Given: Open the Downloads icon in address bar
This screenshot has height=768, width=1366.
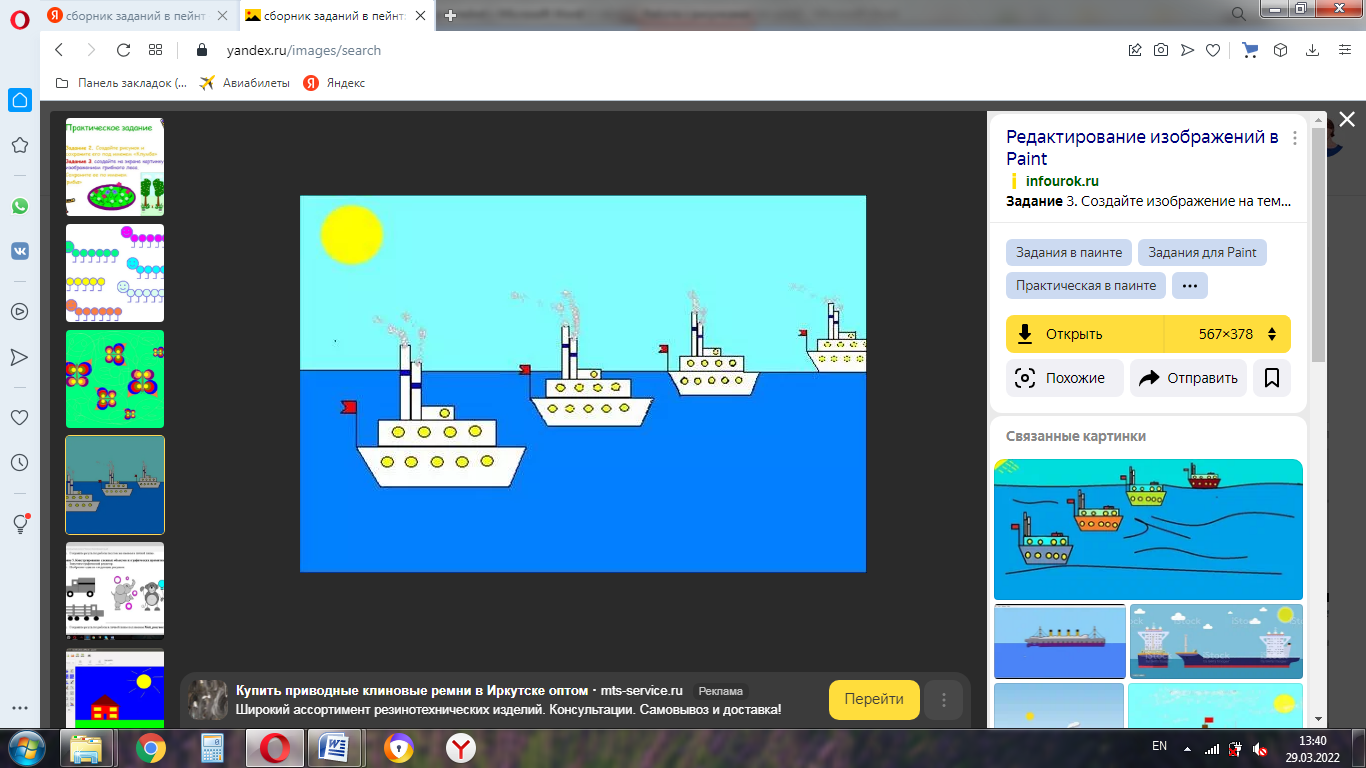Looking at the screenshot, I should click(1312, 50).
